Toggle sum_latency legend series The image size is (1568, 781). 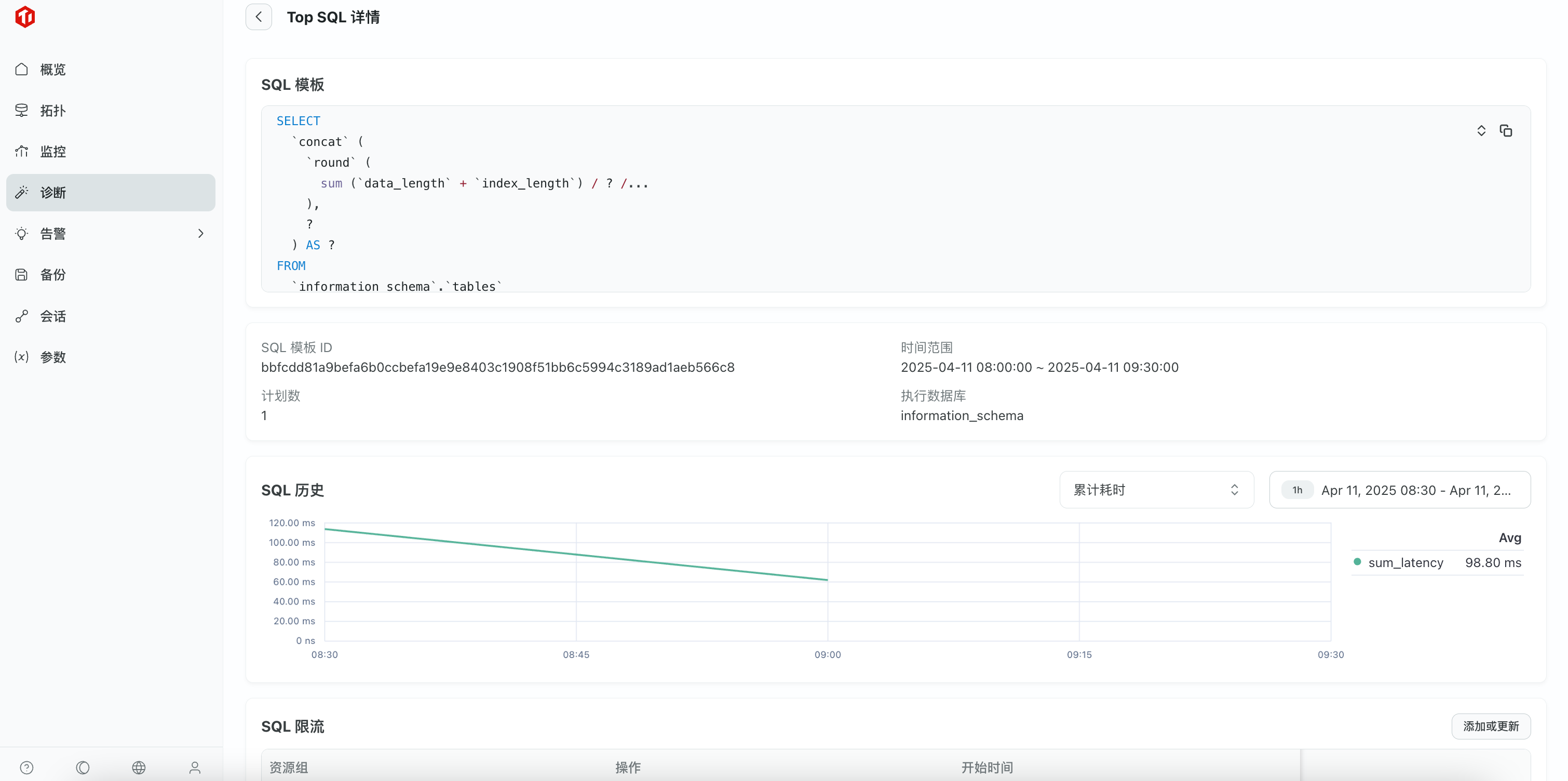point(1405,562)
